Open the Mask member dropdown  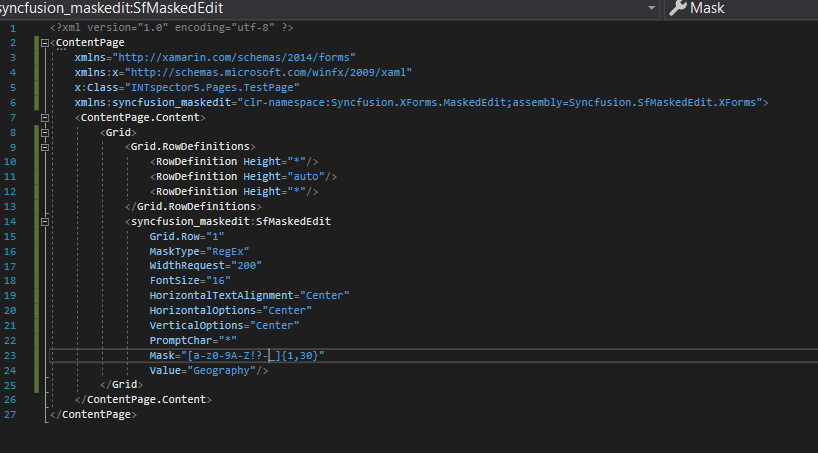(741, 8)
